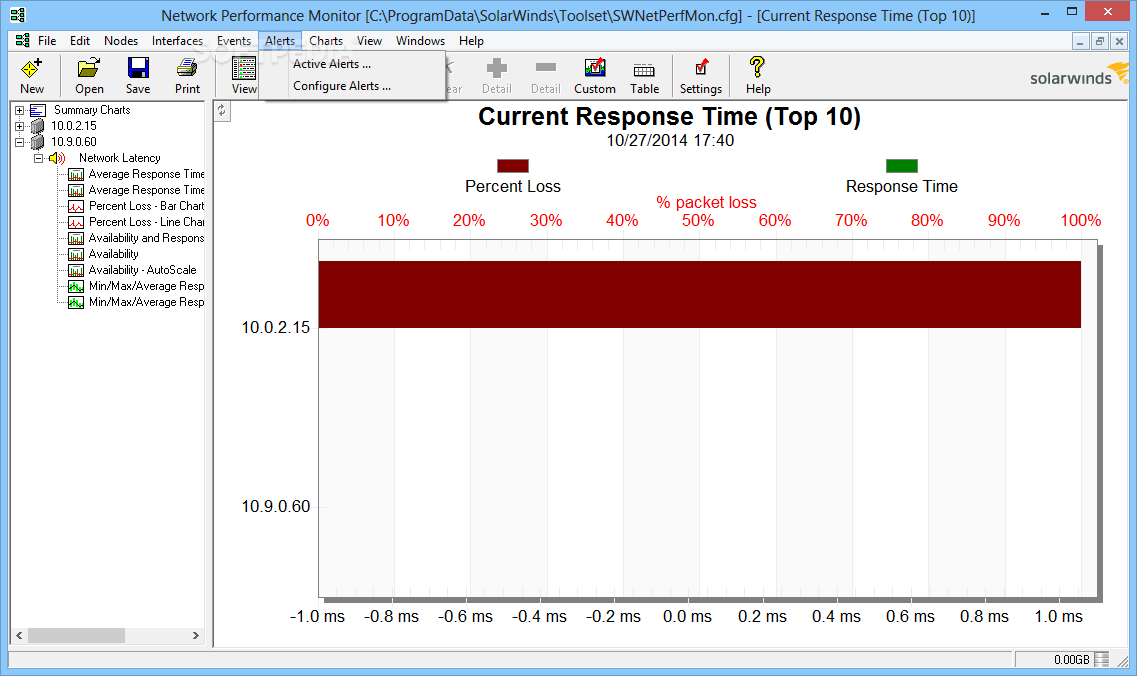Screen dimensions: 1137x676
Task: Click the minus Detail toolbar icon
Action: [545, 67]
